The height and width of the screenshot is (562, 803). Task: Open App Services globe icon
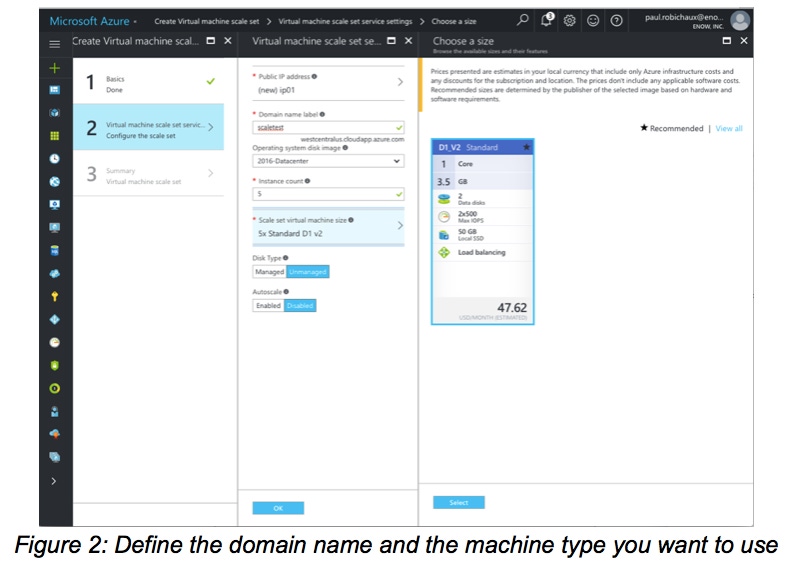point(54,182)
